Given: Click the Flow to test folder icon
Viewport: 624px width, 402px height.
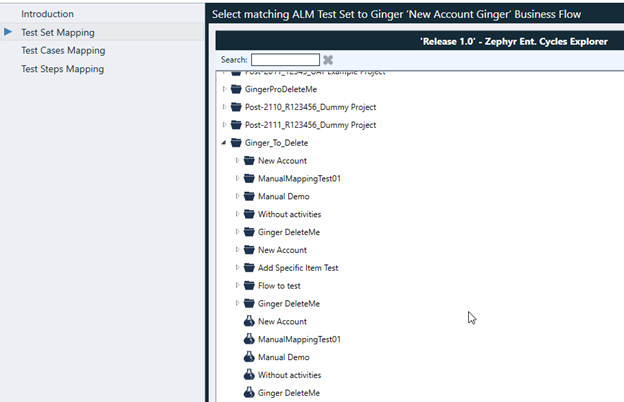Looking at the screenshot, I should tap(249, 286).
